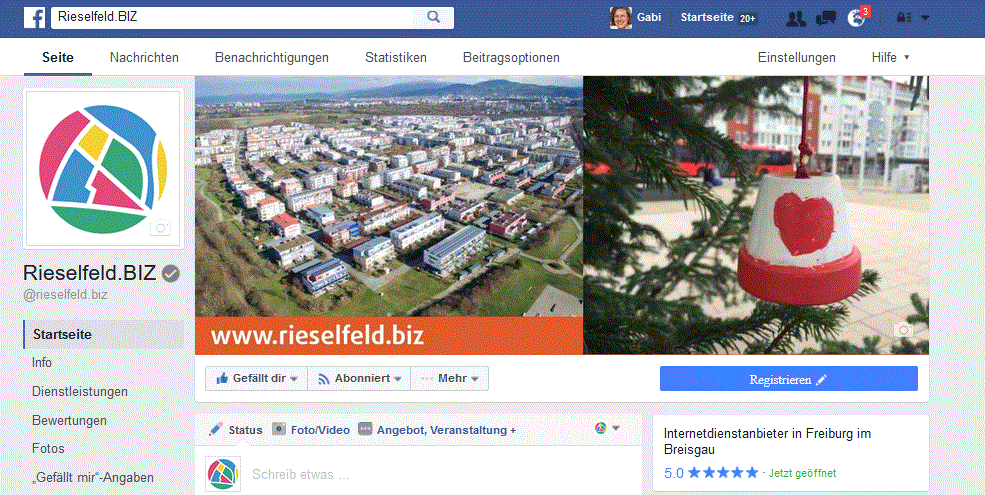This screenshot has width=985, height=495.
Task: Open Bewertungen in the left sidebar
Action: click(69, 420)
